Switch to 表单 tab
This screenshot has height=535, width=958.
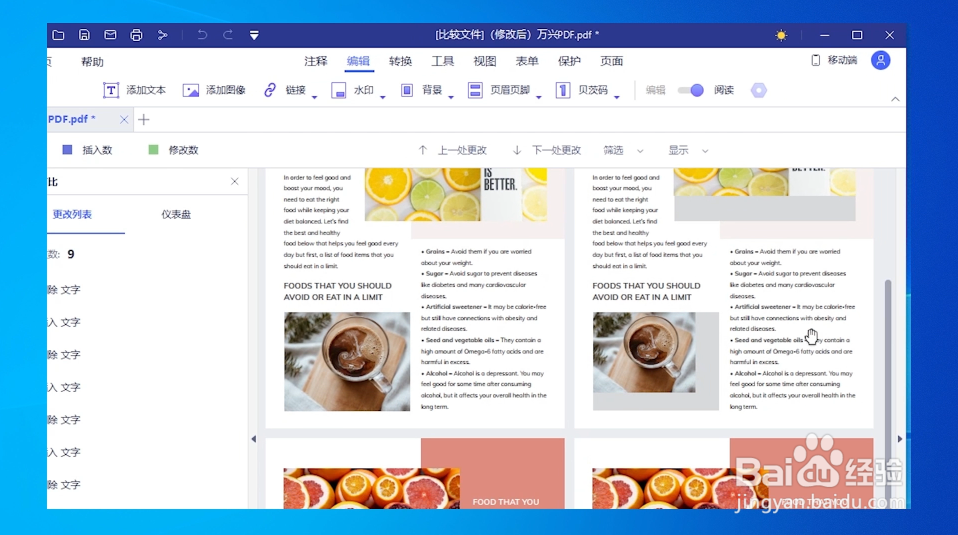click(x=527, y=61)
